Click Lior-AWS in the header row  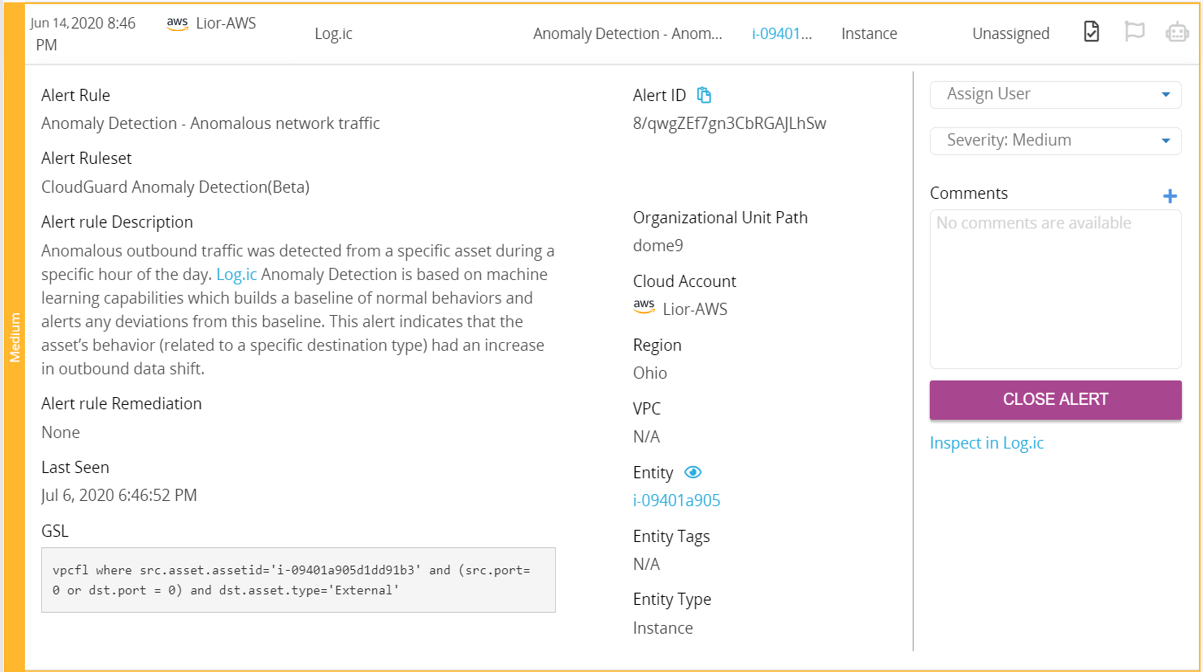coord(226,23)
